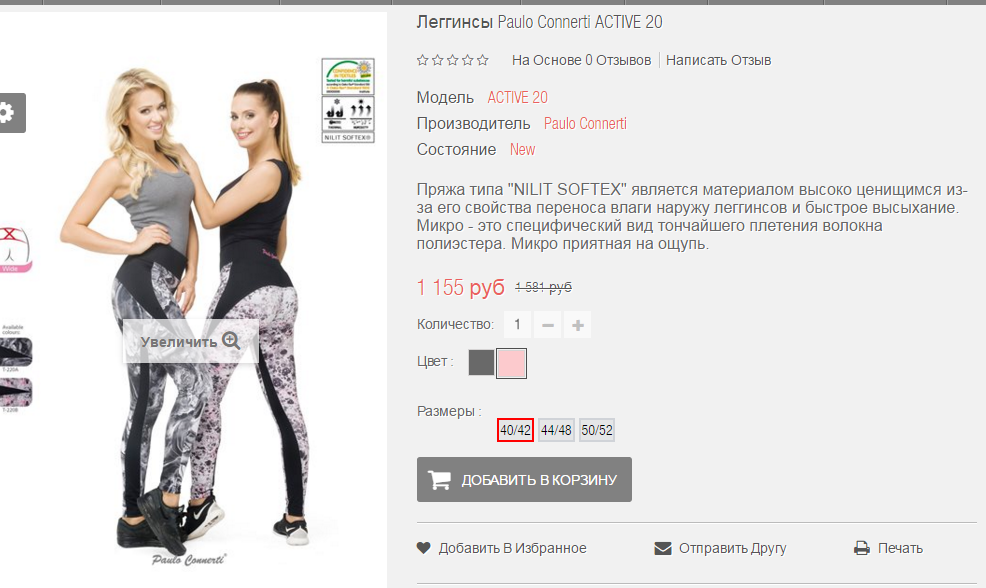This screenshot has width=986, height=588.
Task: Decrease quantity with minus button
Action: 548,325
